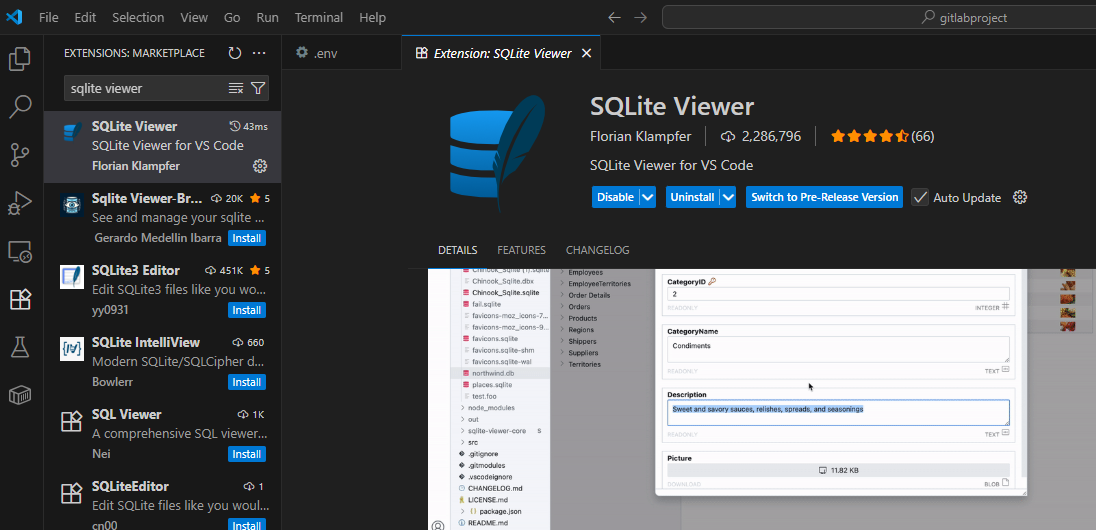Click publisher name Florian Klampfer in header

coord(641,136)
